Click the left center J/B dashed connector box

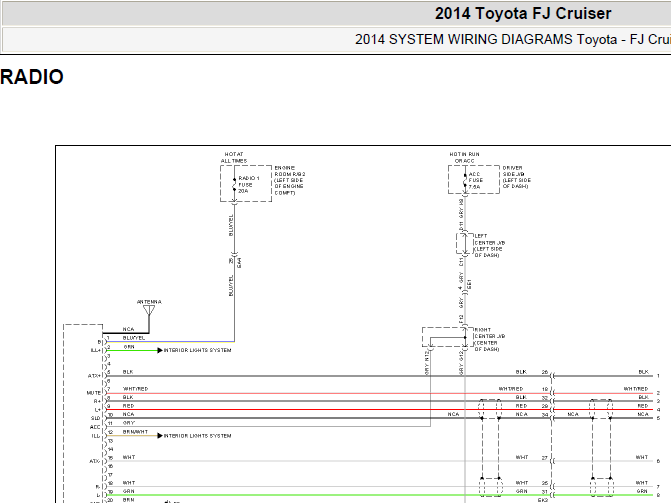pyautogui.click(x=463, y=244)
